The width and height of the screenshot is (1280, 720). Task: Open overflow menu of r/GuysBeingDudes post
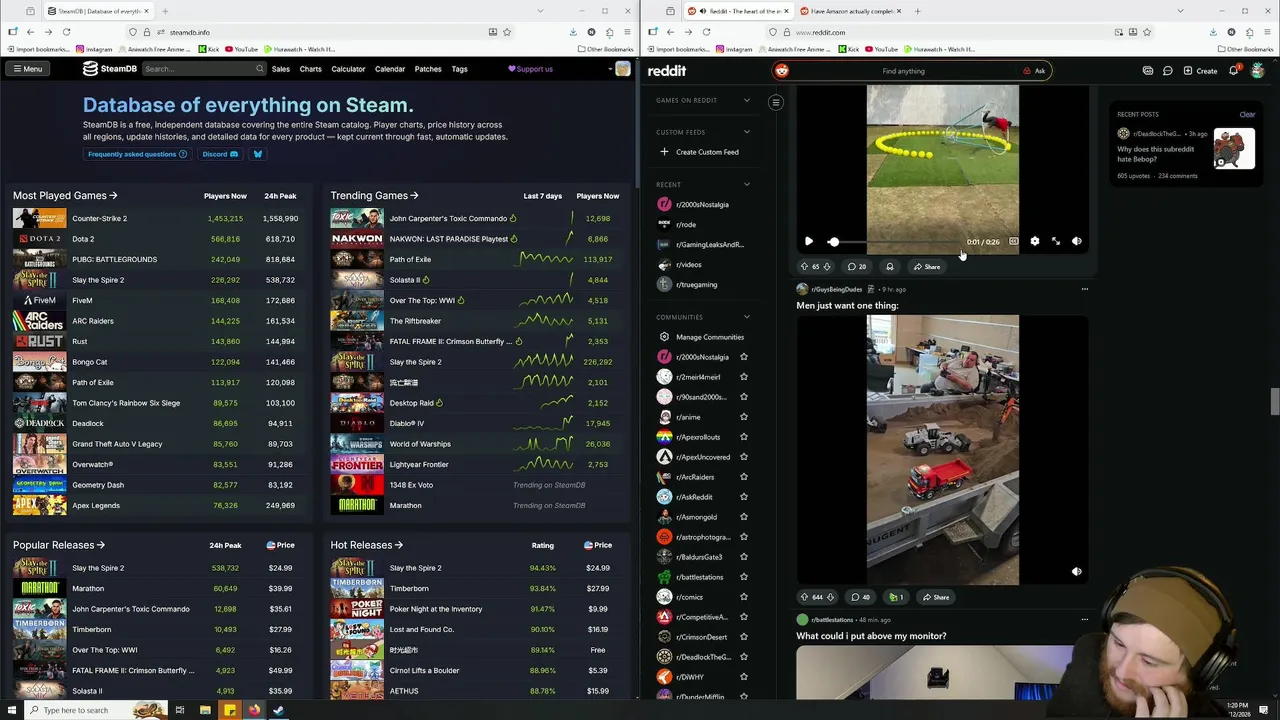coord(1084,289)
